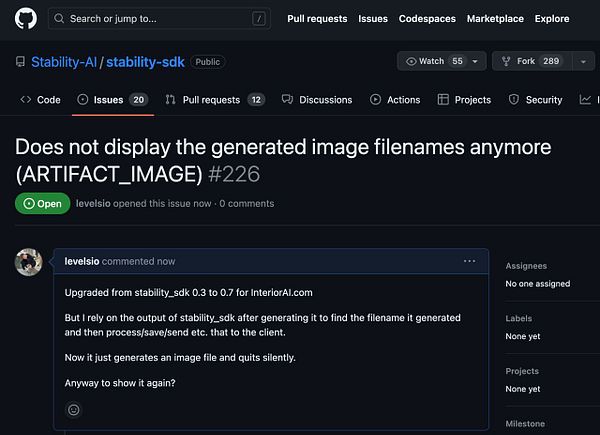
Task: Click the issues counter badge showing 20
Action: [x=139, y=100]
